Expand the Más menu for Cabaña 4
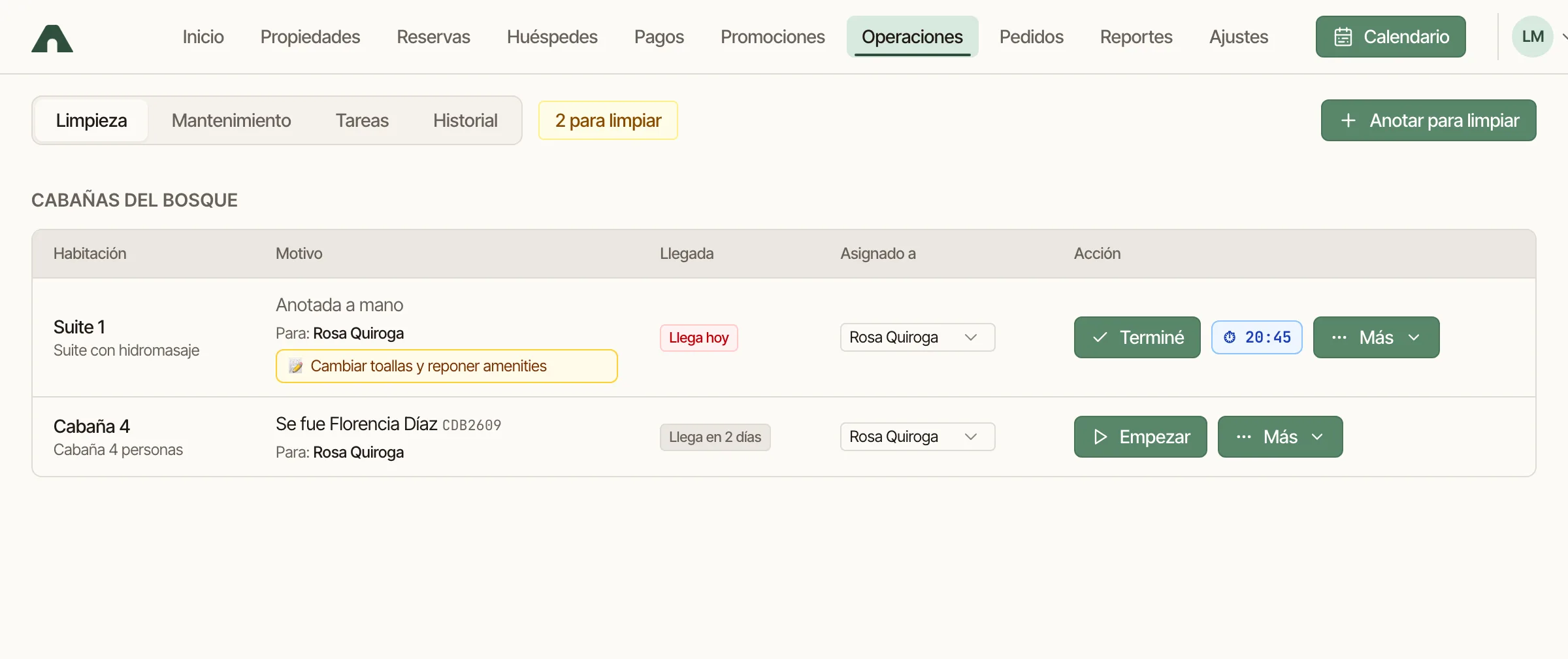Image resolution: width=1568 pixels, height=659 pixels. (1280, 437)
